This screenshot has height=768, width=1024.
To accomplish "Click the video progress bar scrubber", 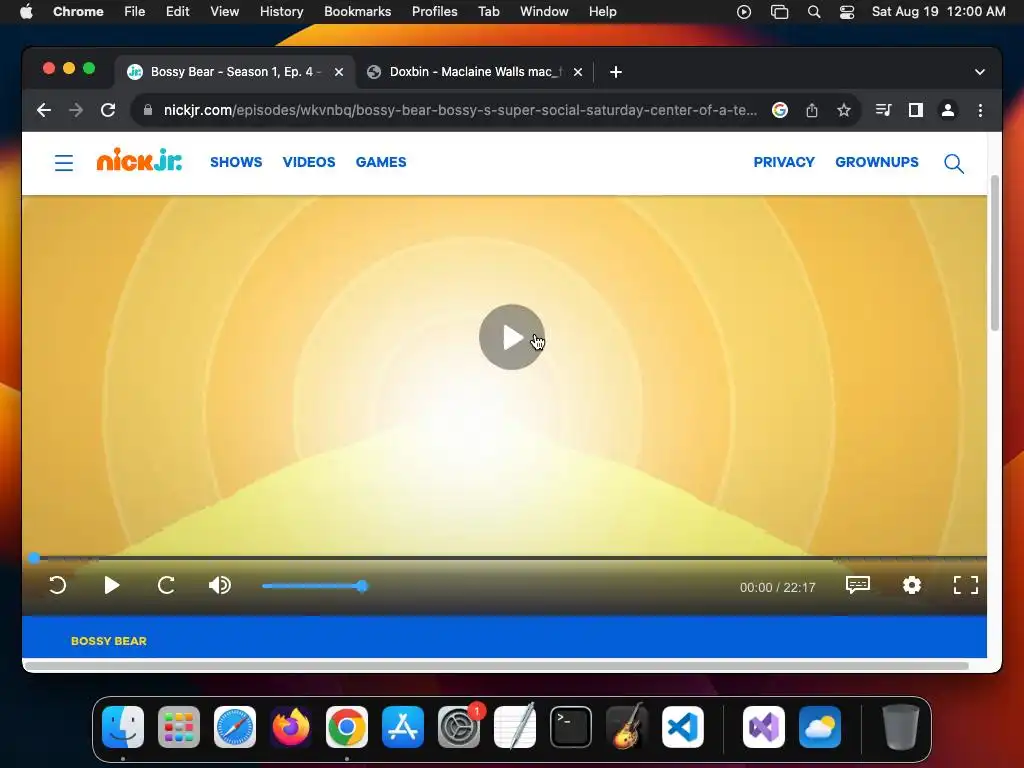I will point(34,558).
